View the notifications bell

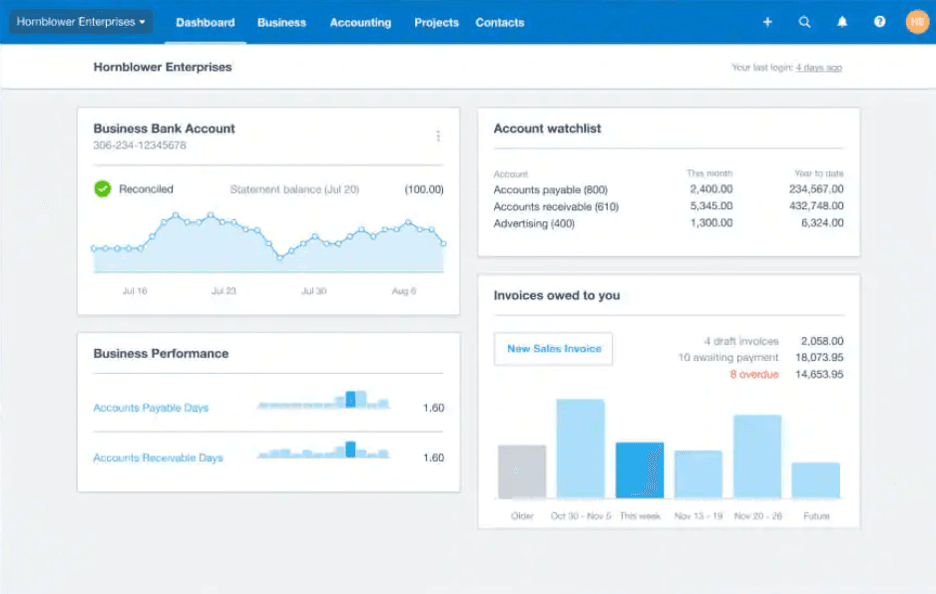coord(841,21)
